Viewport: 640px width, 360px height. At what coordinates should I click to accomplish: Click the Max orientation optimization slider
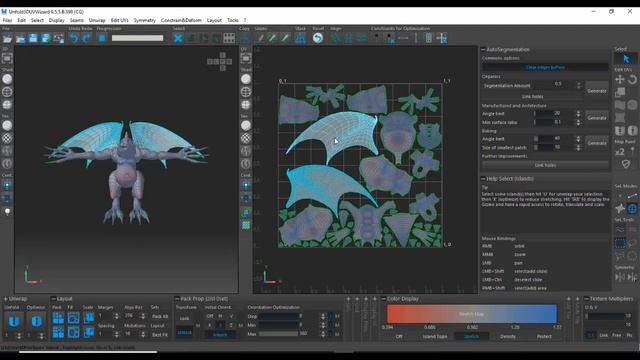tap(279, 334)
